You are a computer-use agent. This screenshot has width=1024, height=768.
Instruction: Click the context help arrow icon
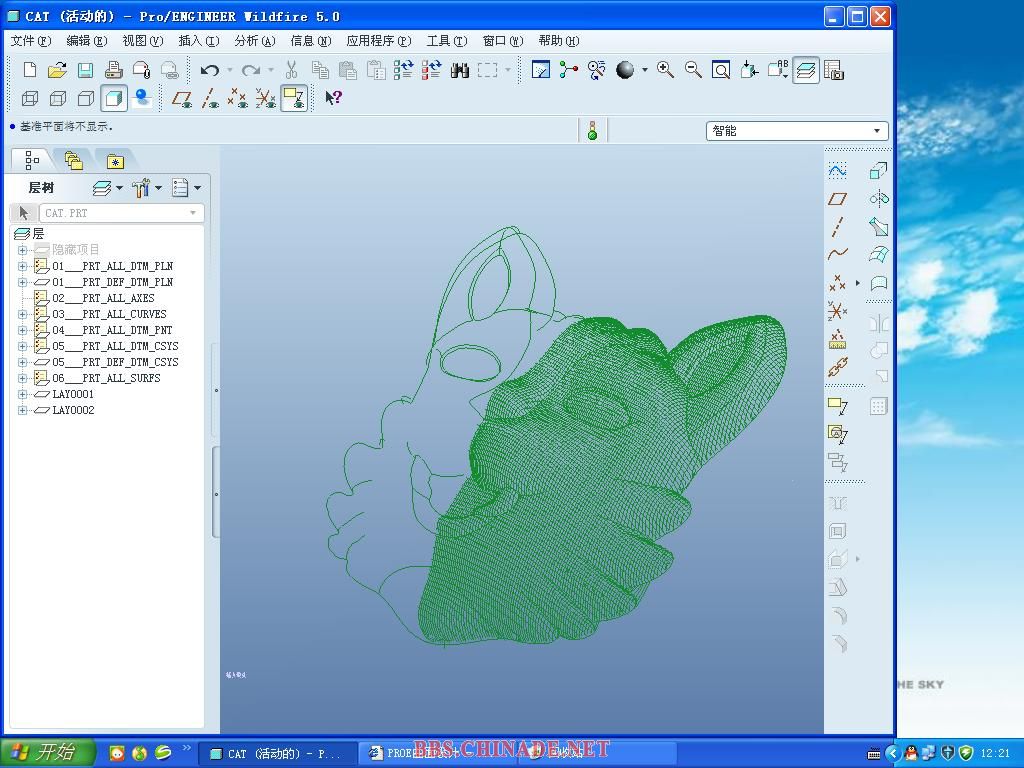(333, 98)
